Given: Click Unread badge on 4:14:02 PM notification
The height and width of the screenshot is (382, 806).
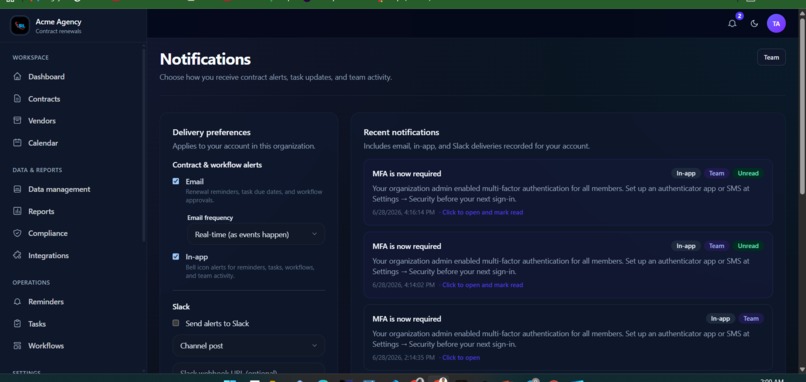Looking at the screenshot, I should (748, 246).
